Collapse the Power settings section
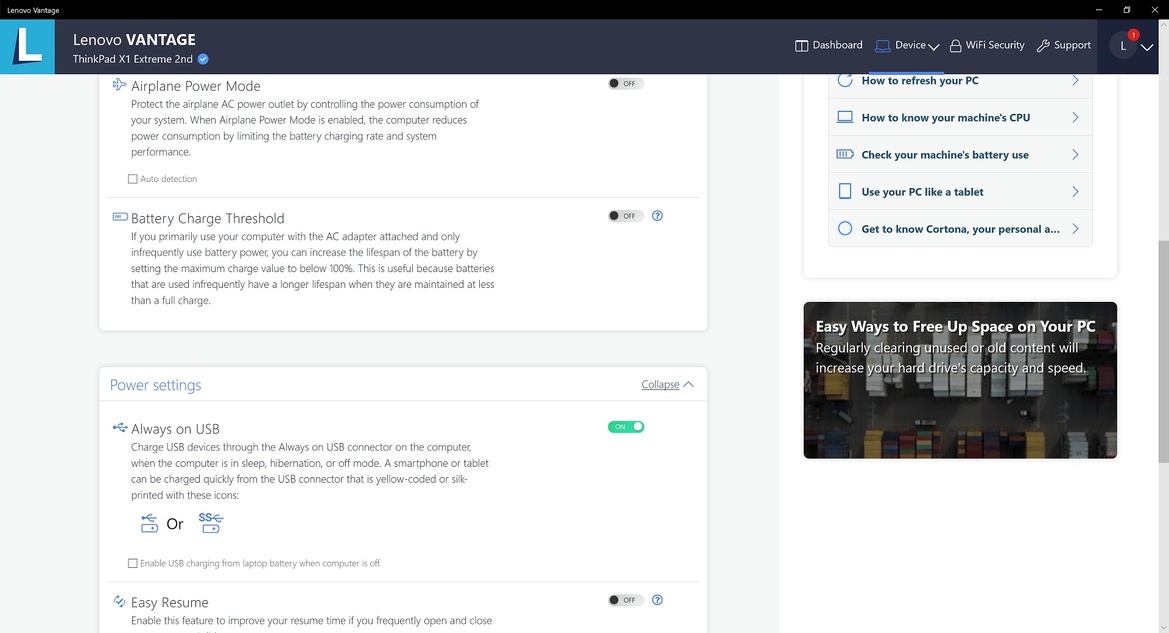 [x=667, y=385]
